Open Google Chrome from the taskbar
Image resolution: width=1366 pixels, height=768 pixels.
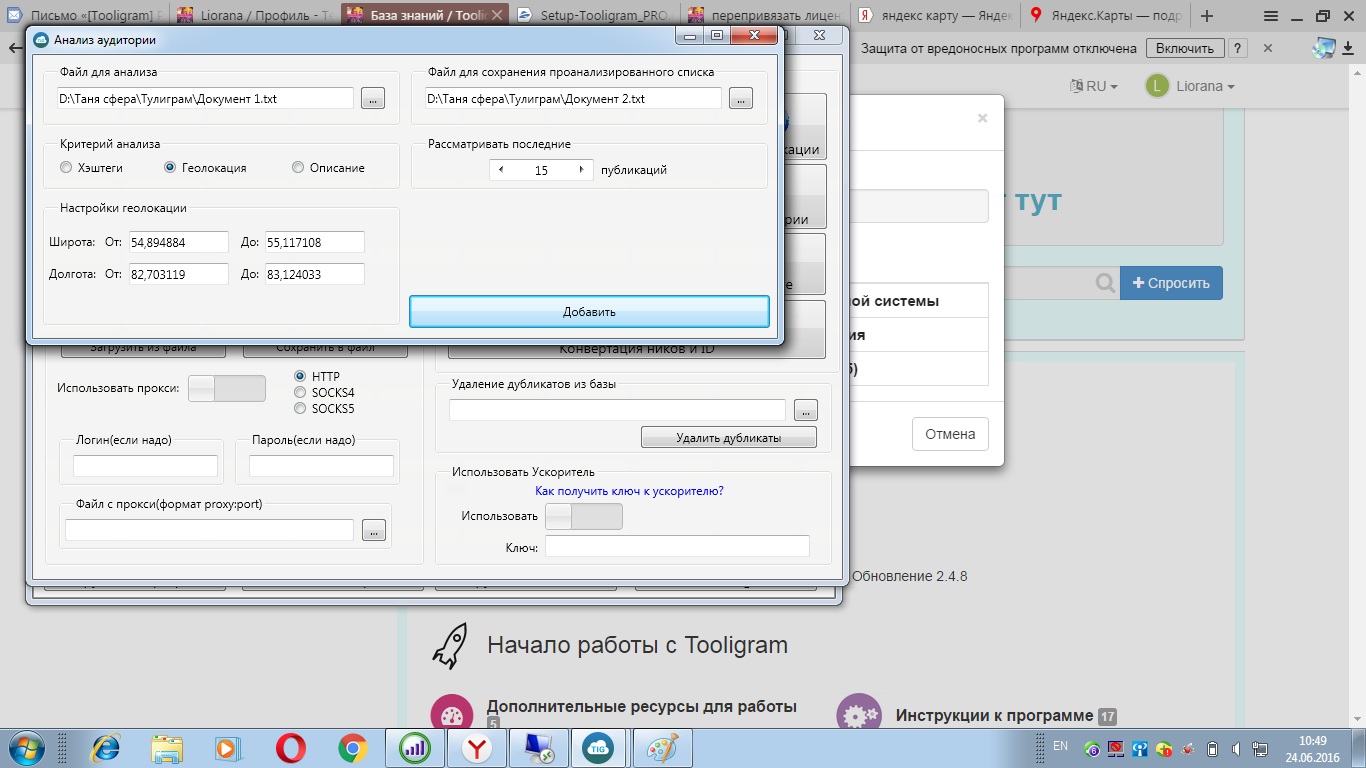pos(352,748)
